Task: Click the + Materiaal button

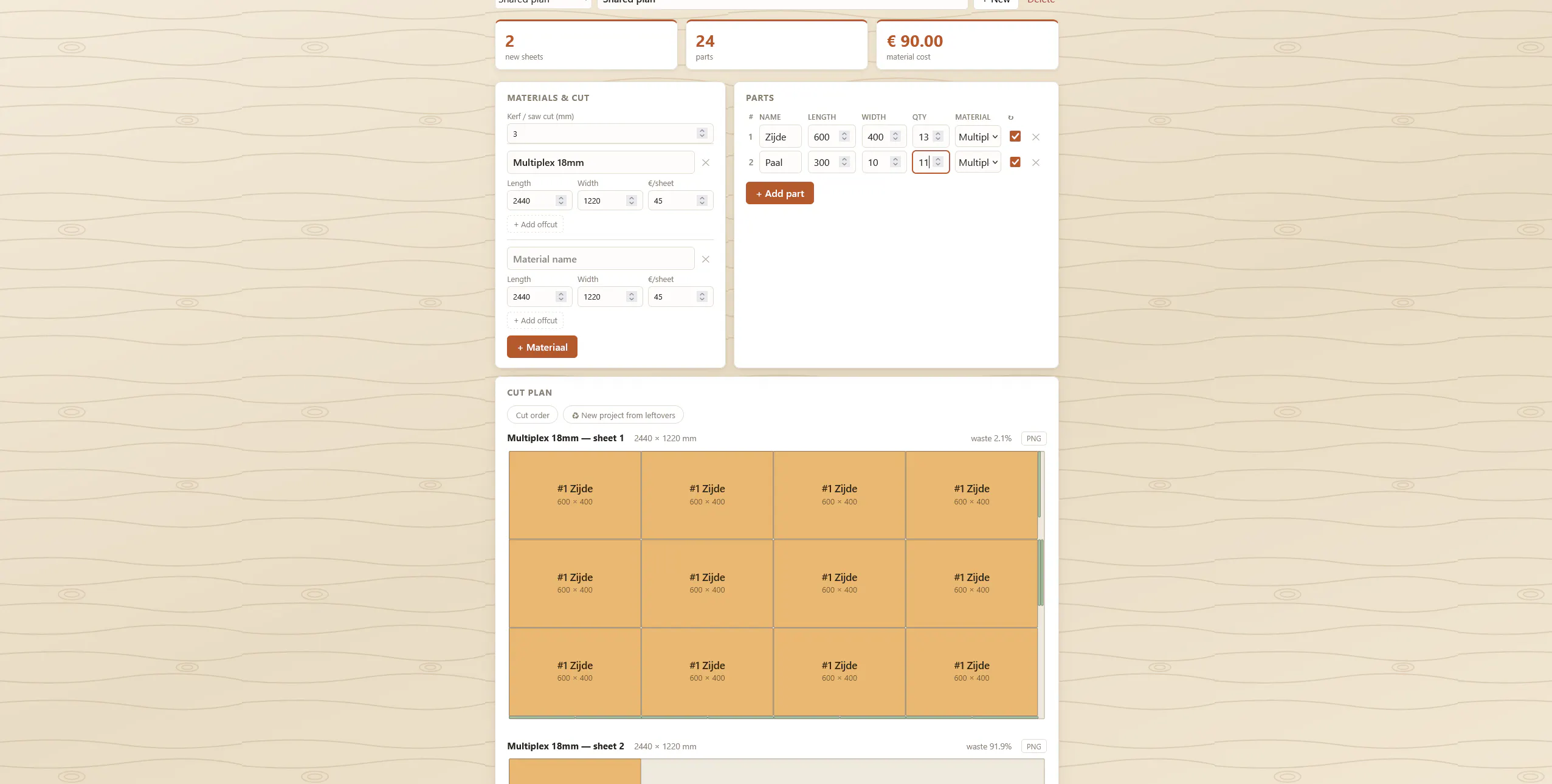Action: pyautogui.click(x=542, y=347)
